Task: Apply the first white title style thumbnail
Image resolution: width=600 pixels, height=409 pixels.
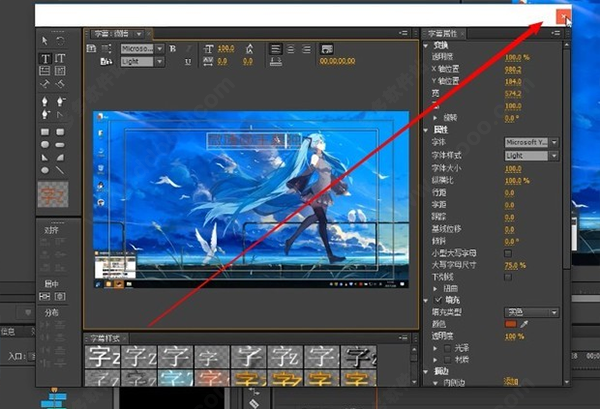Action: [102, 357]
